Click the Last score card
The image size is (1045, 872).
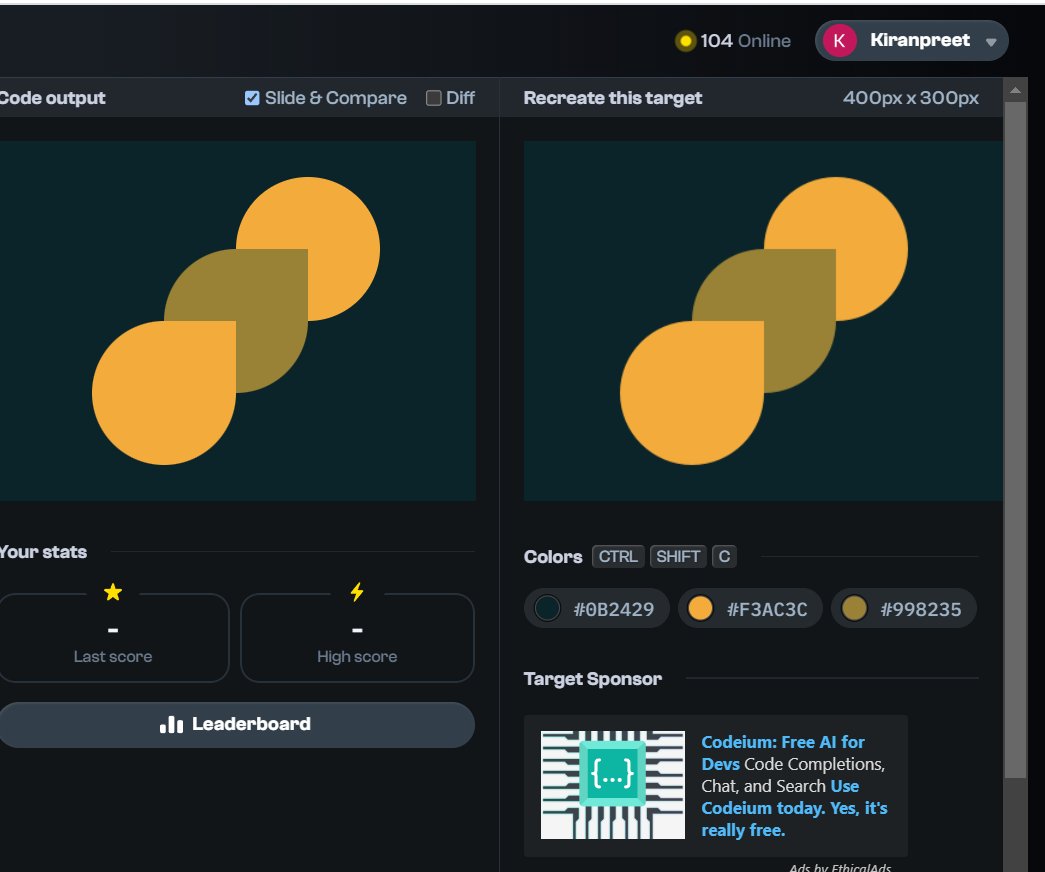coord(113,638)
